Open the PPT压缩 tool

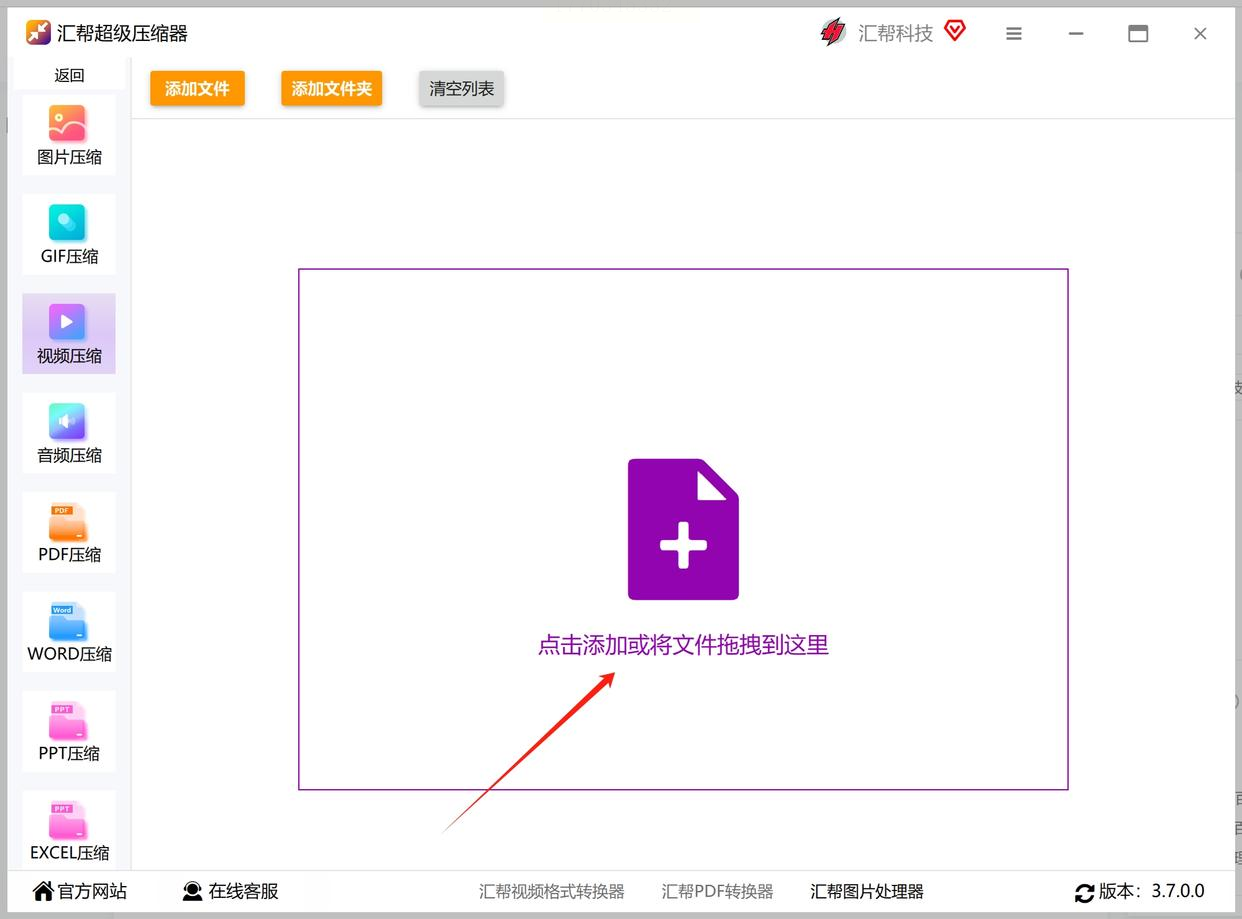pos(69,731)
